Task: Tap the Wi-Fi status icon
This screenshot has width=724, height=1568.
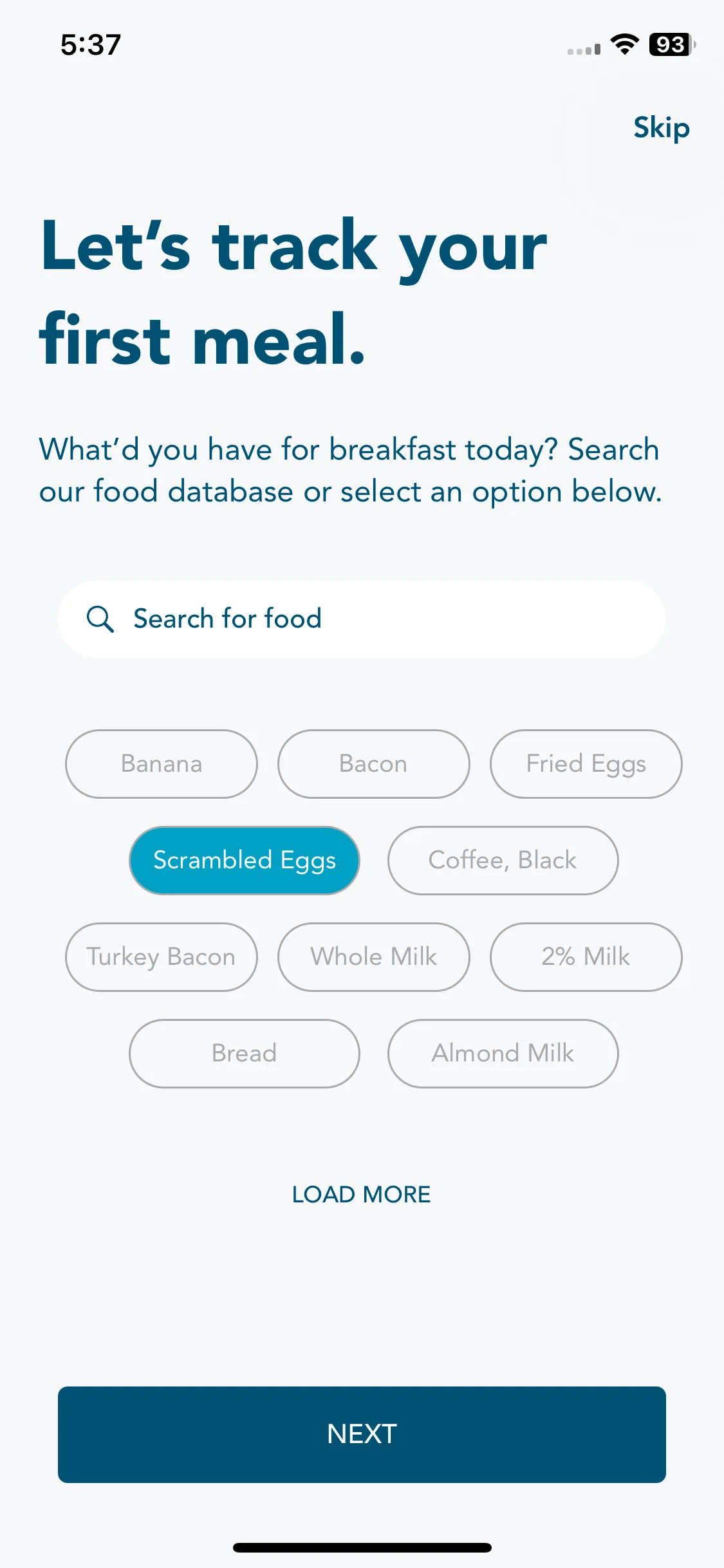Action: (x=624, y=44)
